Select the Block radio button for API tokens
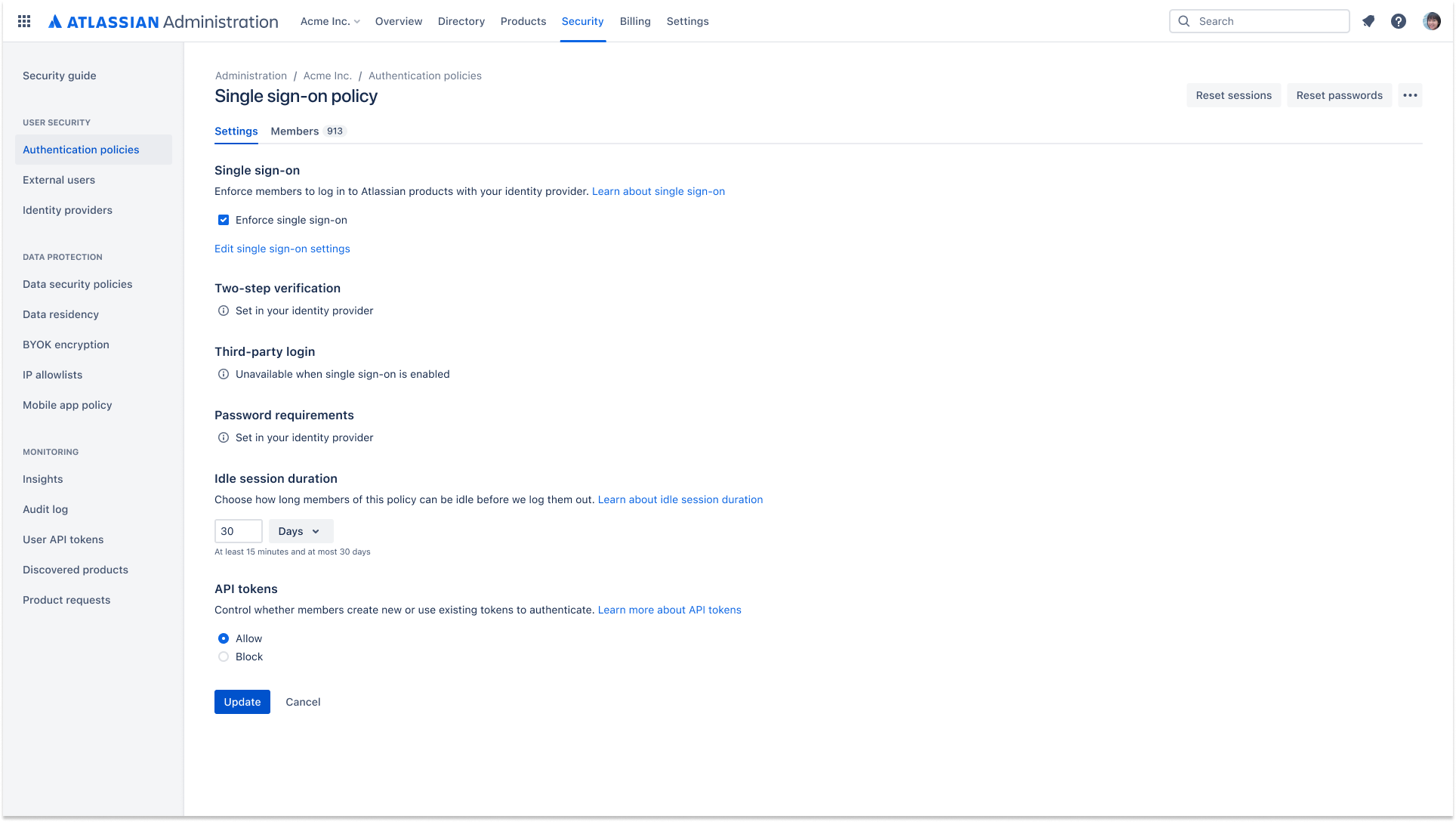This screenshot has height=822, width=1456. (x=224, y=656)
